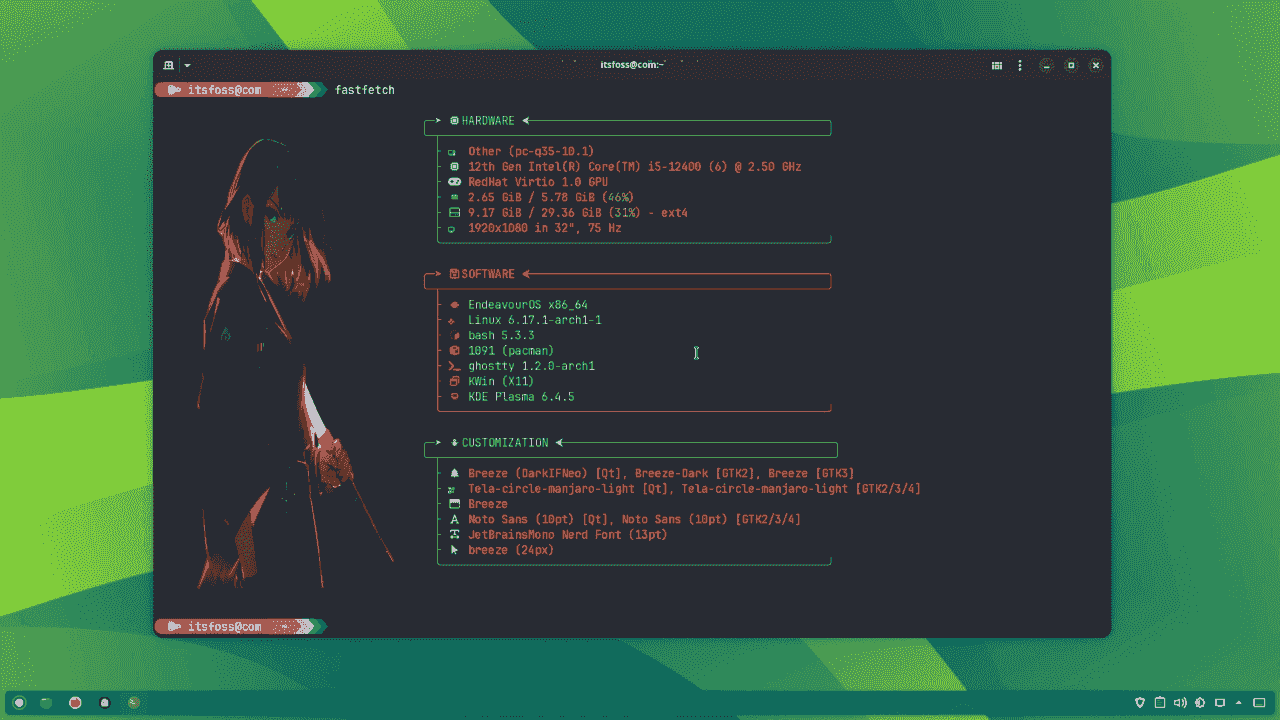
Task: Expand the new-tab dropdown arrow in header
Action: click(187, 66)
